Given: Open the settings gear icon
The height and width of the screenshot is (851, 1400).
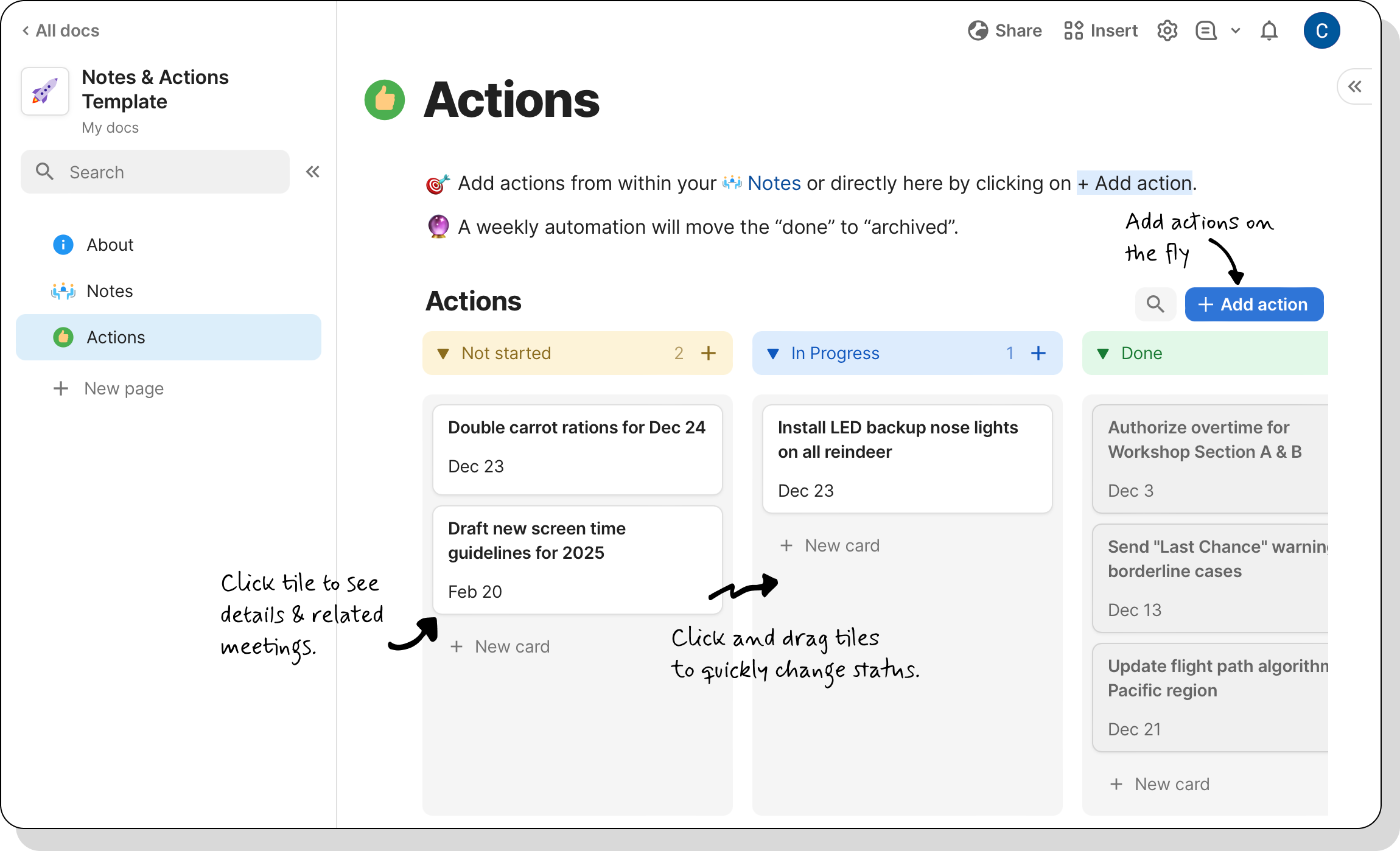Looking at the screenshot, I should pyautogui.click(x=1167, y=30).
